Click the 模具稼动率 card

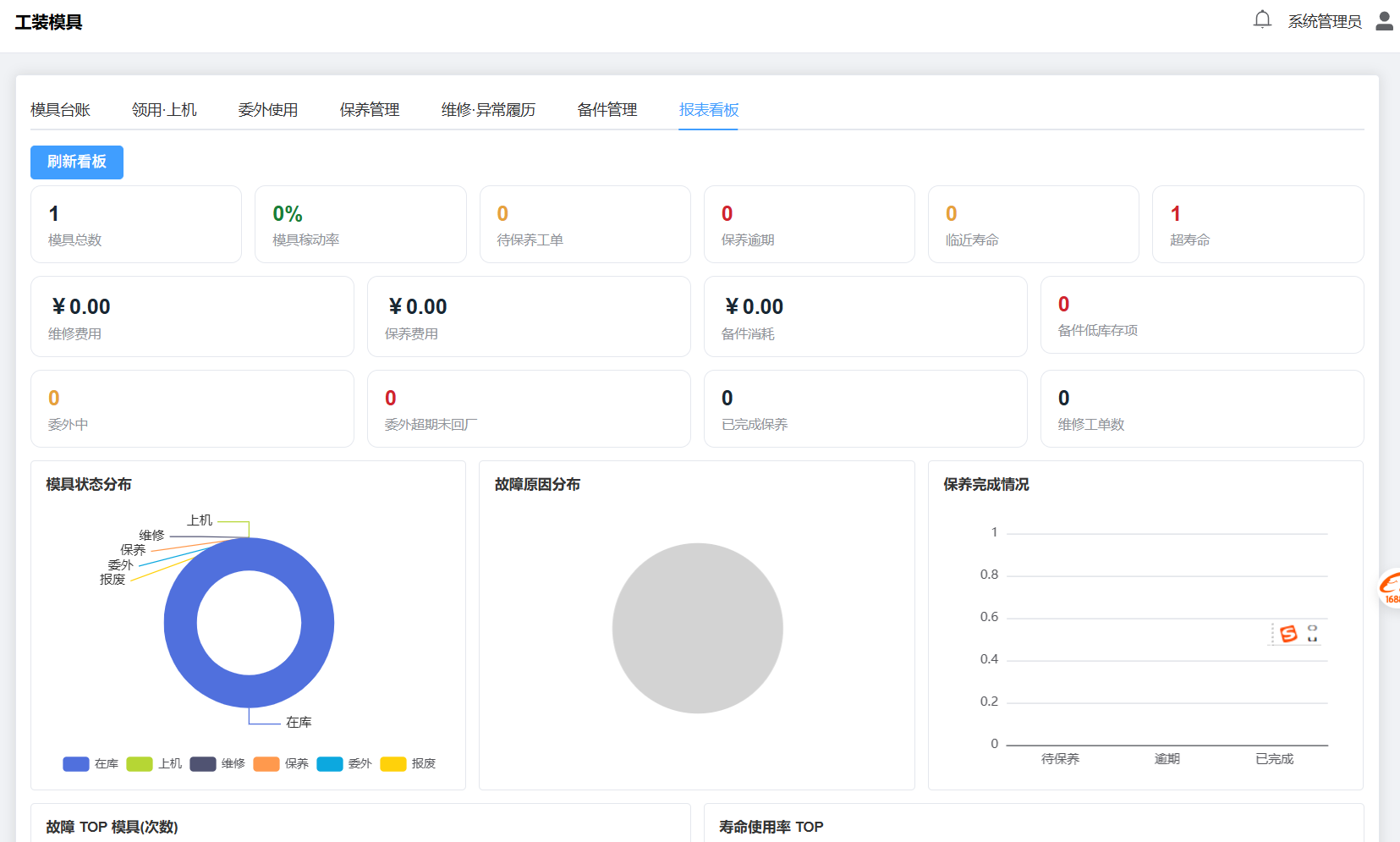pos(360,224)
